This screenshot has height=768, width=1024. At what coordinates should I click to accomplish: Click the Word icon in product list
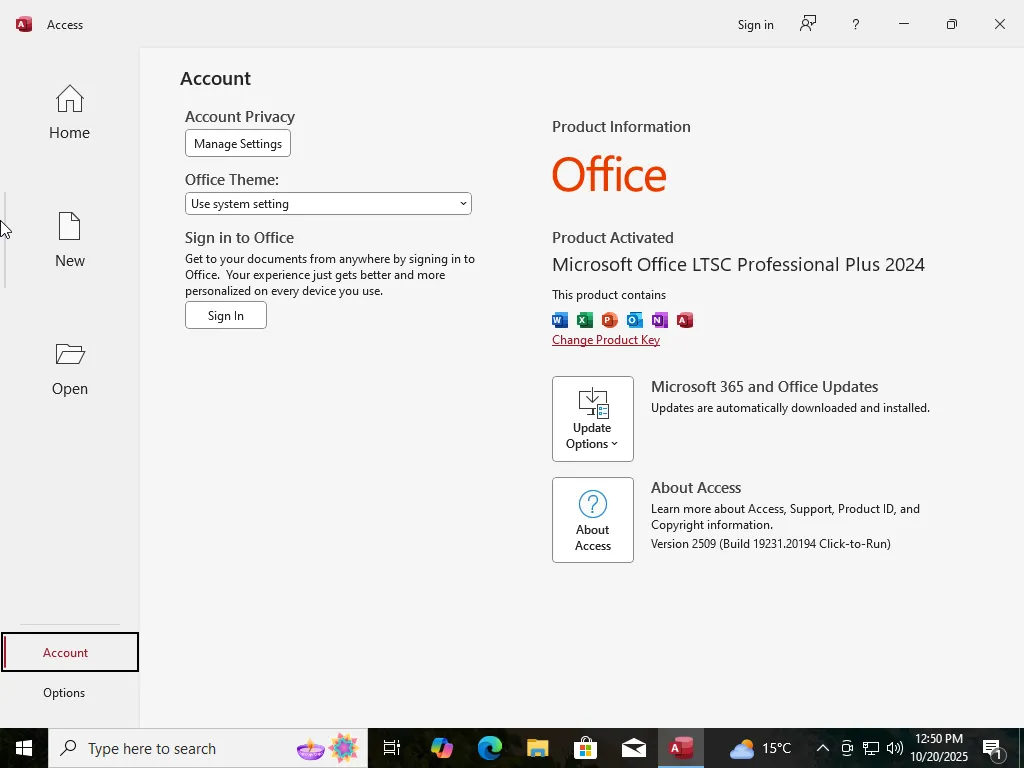click(560, 320)
